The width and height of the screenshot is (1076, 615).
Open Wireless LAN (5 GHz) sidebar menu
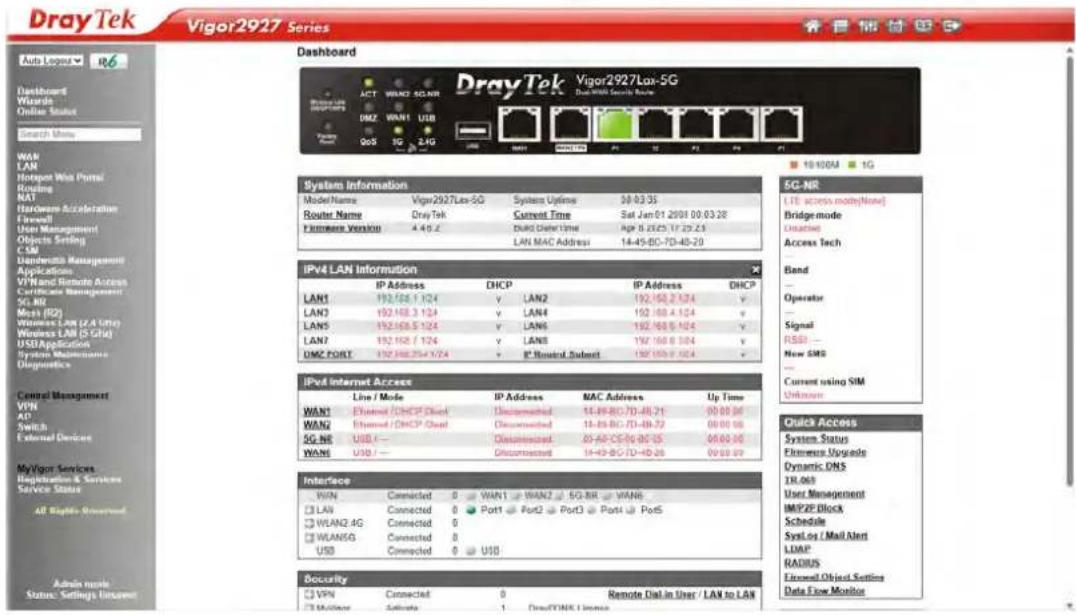pos(65,334)
